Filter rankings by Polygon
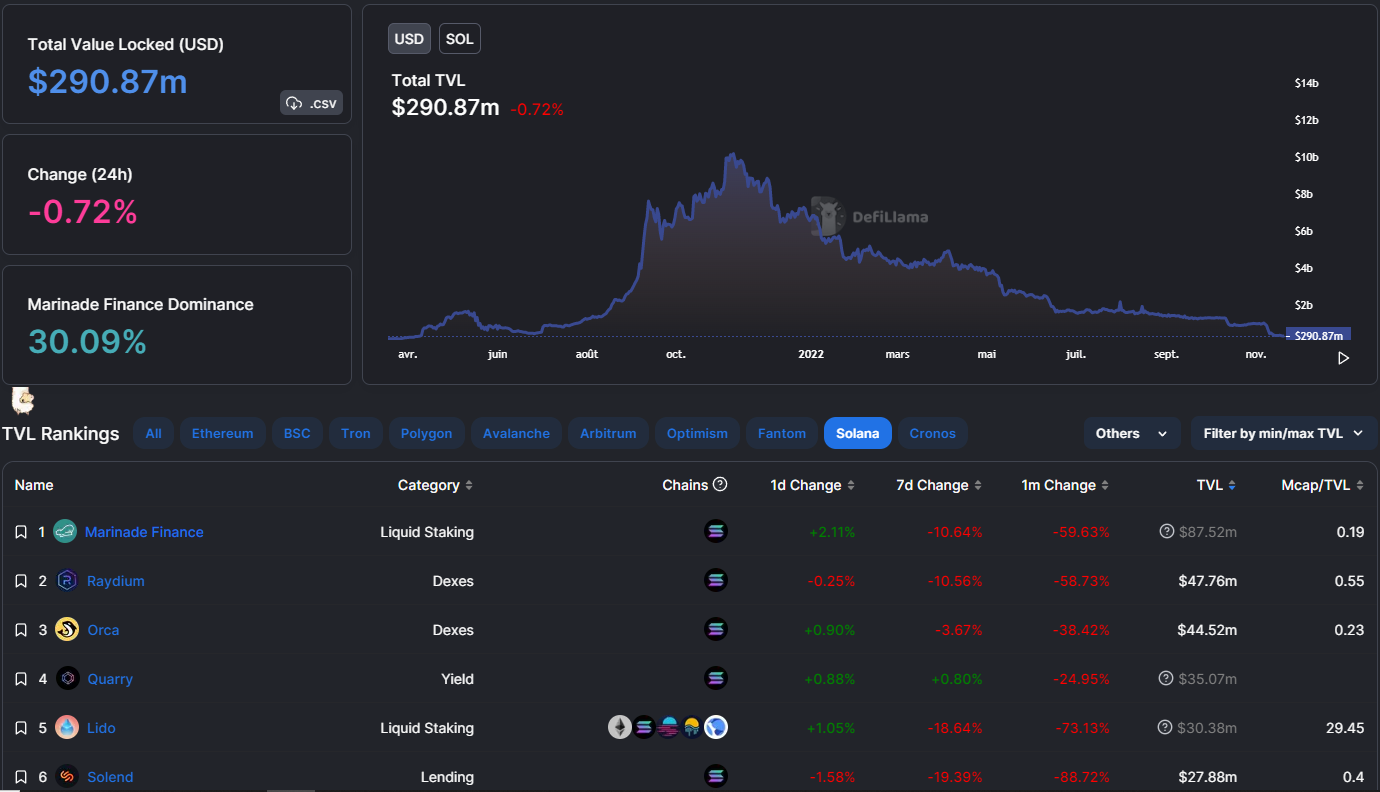 pyautogui.click(x=427, y=433)
